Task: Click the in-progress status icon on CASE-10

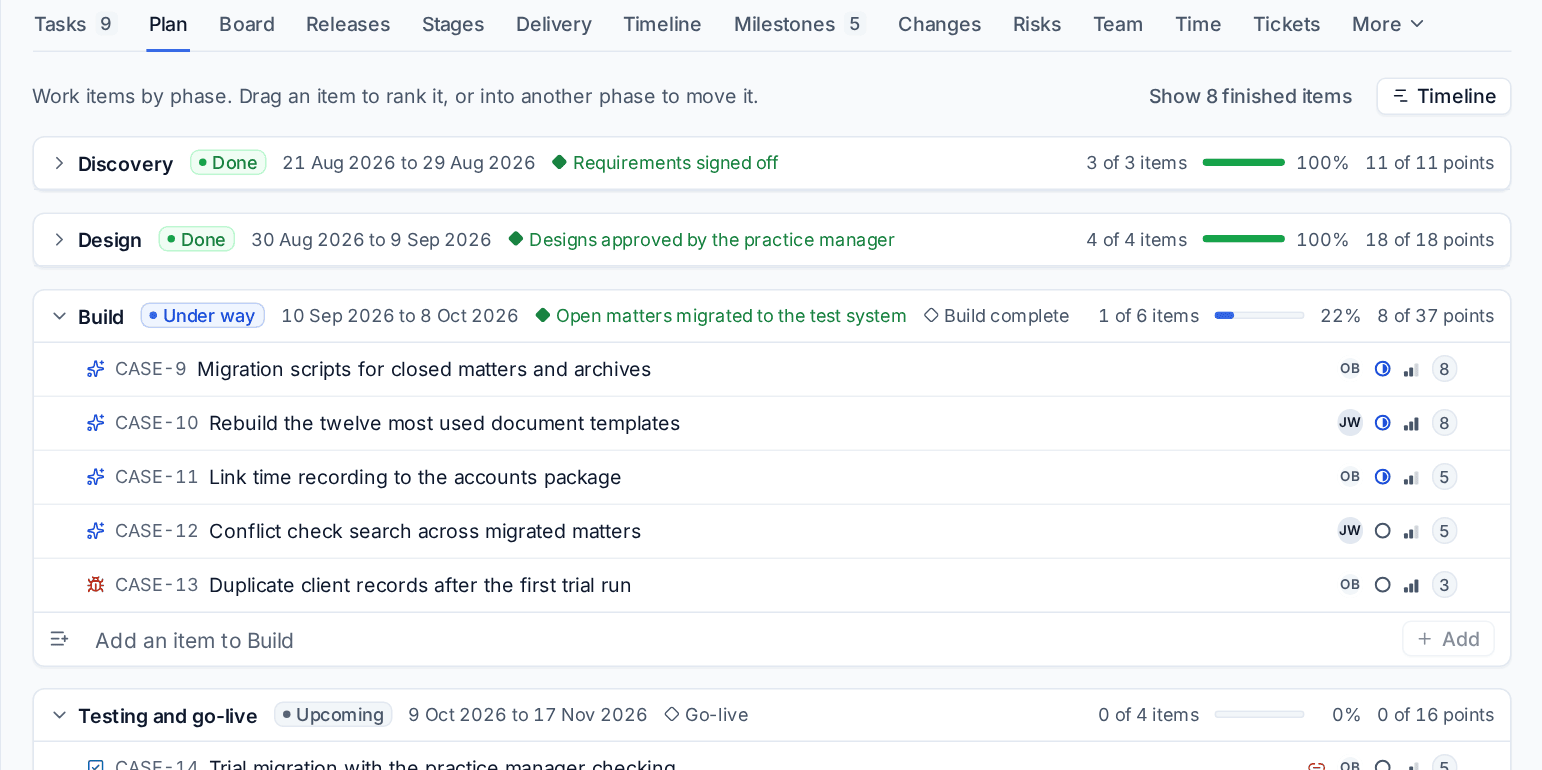Action: [1383, 423]
